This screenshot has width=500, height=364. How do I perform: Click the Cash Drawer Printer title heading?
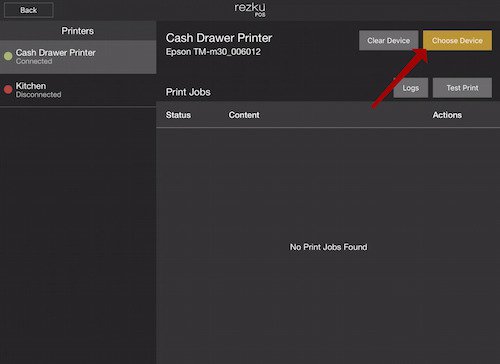click(219, 38)
